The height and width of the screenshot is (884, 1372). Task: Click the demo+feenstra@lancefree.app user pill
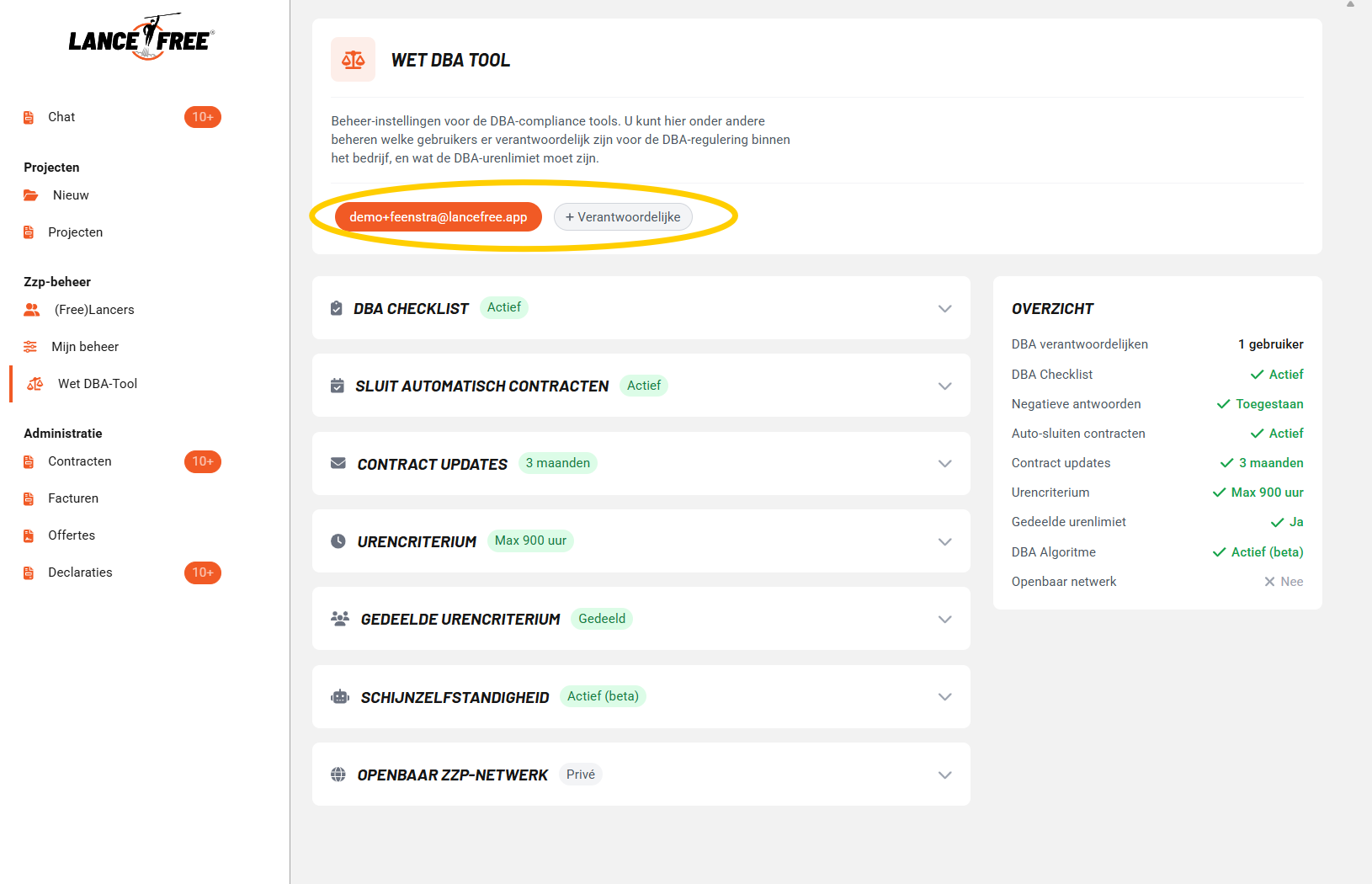439,217
